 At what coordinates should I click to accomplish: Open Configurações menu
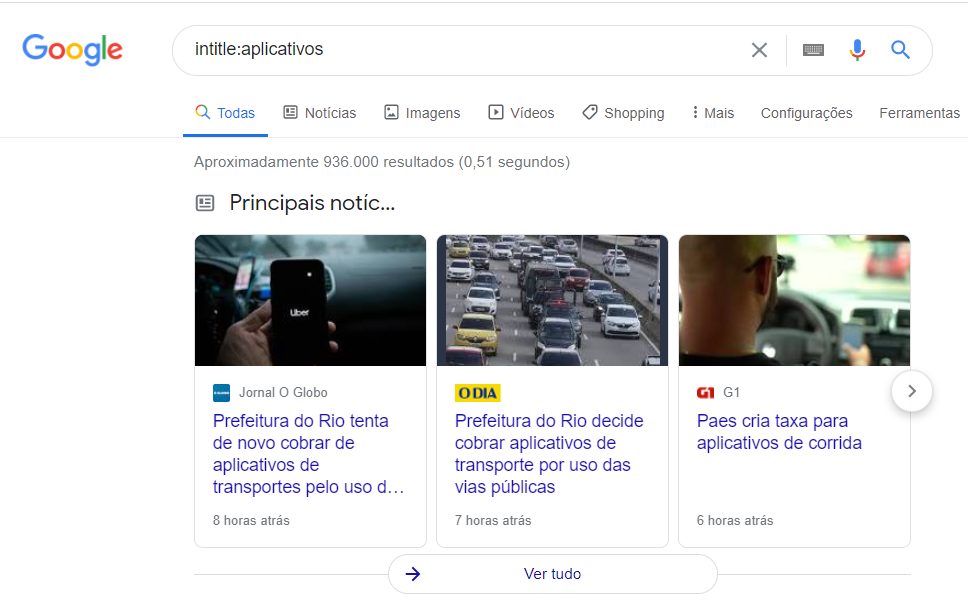806,113
